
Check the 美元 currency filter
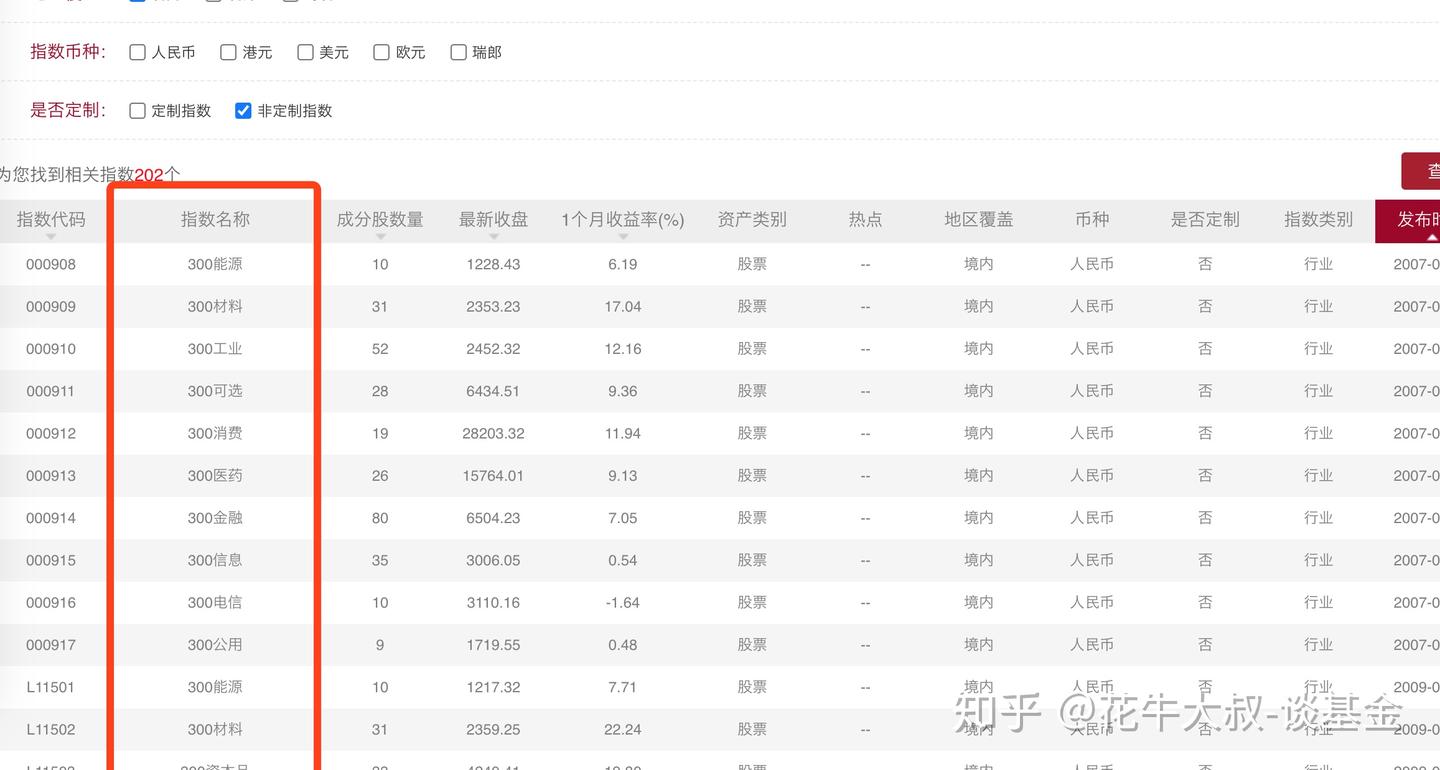[304, 52]
